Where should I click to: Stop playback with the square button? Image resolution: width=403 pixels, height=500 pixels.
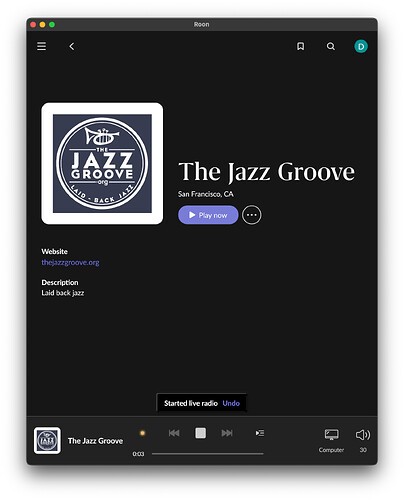200,433
